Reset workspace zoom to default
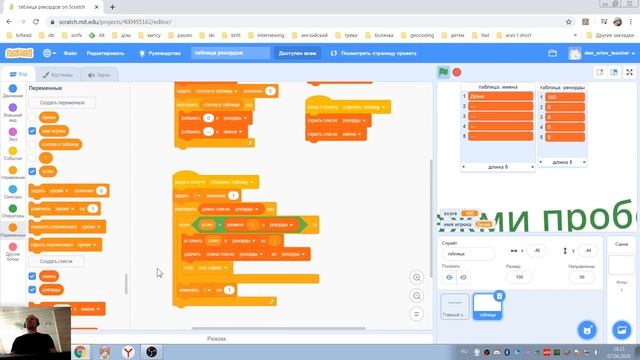Screen dimensions: 640x360 (416, 314)
